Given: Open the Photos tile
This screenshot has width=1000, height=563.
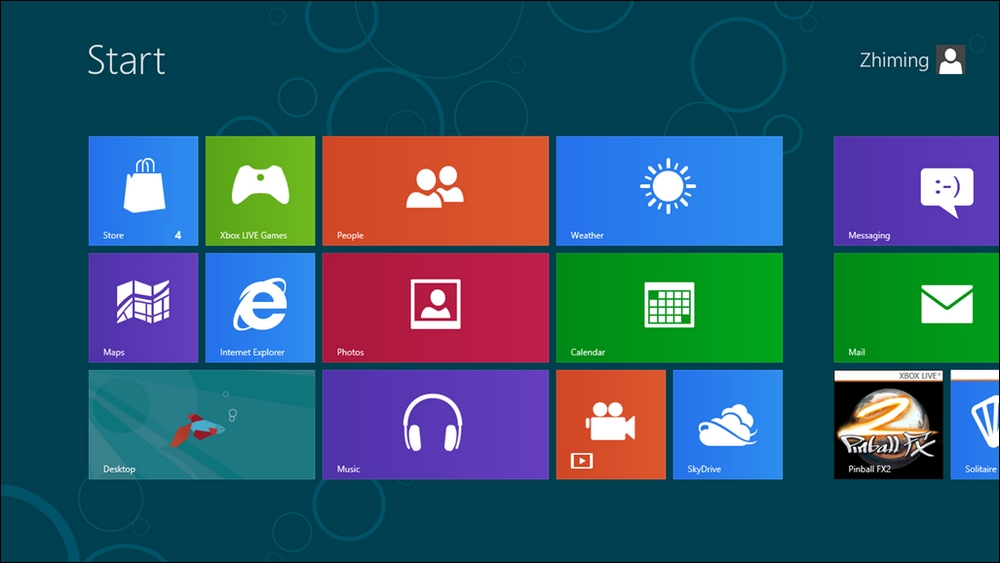Looking at the screenshot, I should tap(436, 307).
